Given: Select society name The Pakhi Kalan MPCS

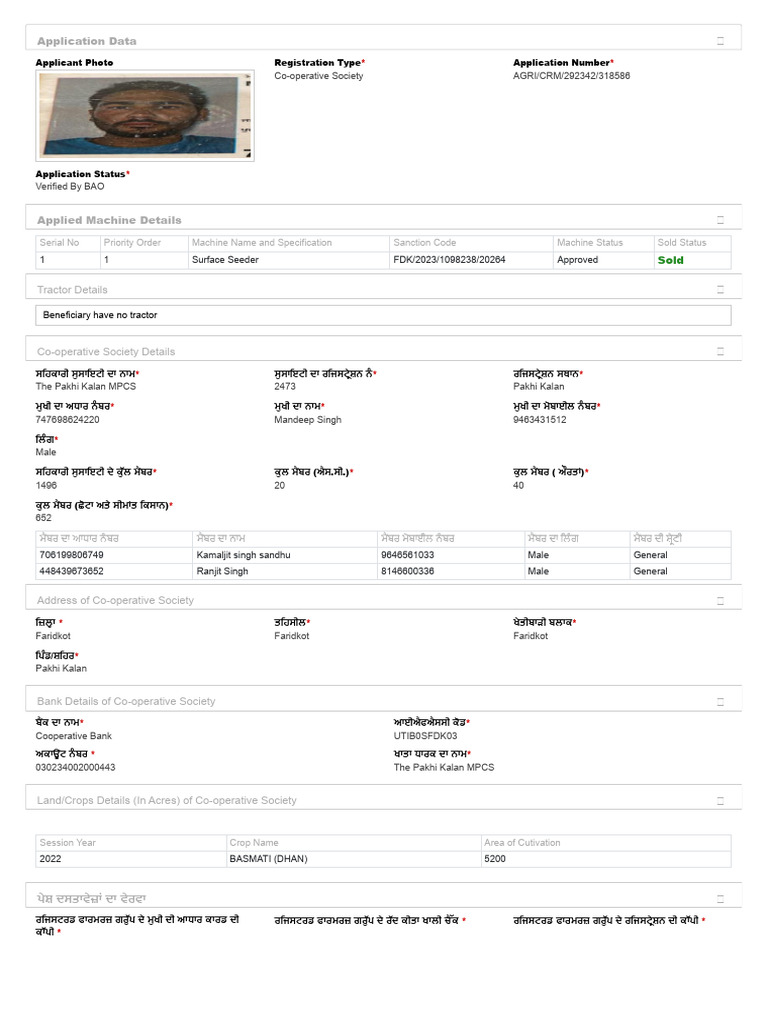Looking at the screenshot, I should [x=86, y=387].
